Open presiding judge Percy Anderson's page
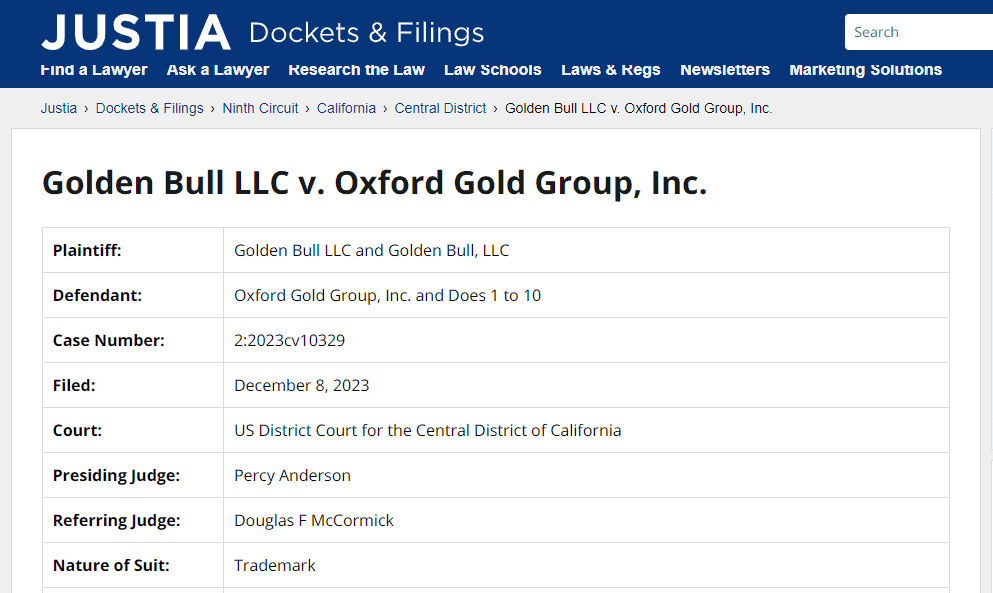Viewport: 993px width, 593px height. coord(292,475)
